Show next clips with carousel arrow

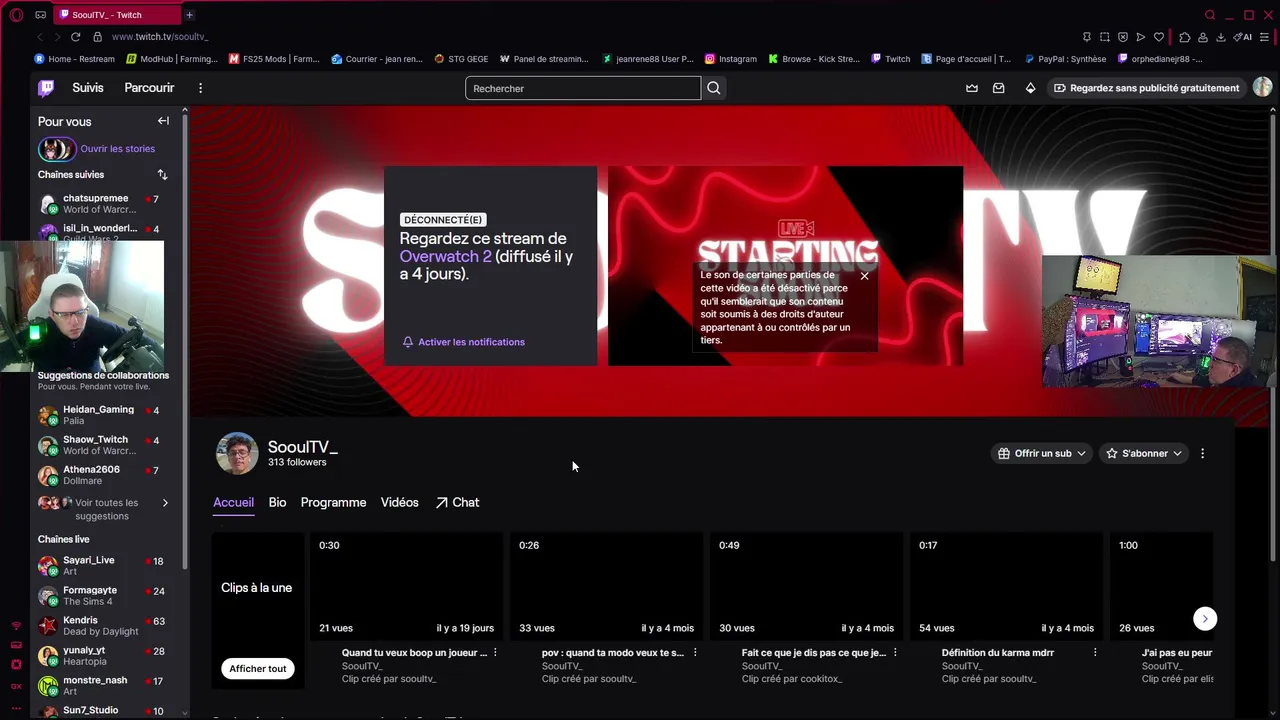1205,619
